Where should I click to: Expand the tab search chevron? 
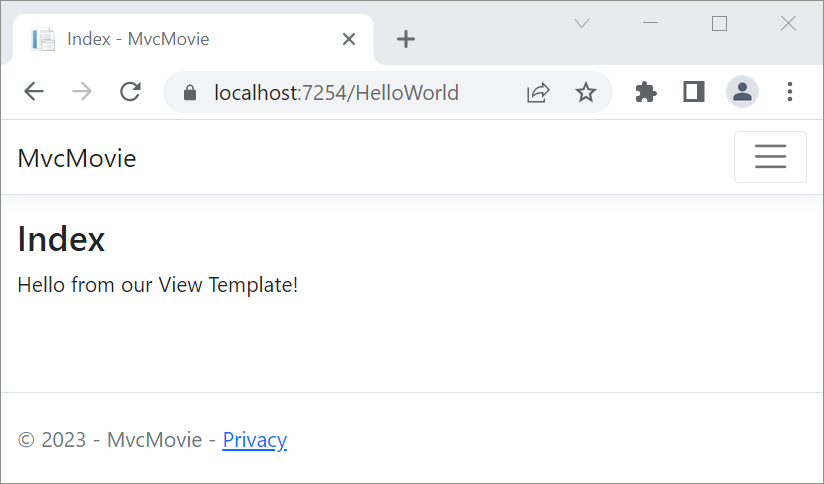[582, 24]
